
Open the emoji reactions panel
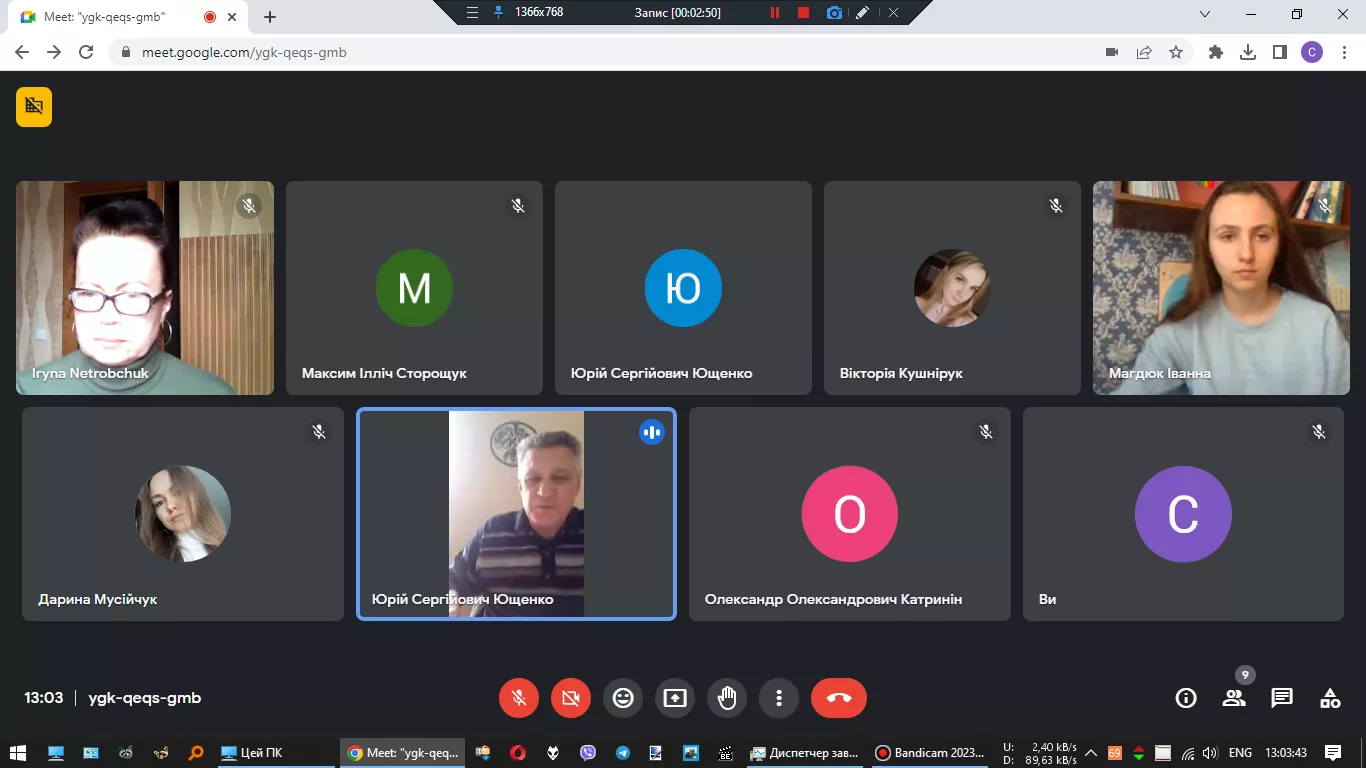(x=623, y=698)
